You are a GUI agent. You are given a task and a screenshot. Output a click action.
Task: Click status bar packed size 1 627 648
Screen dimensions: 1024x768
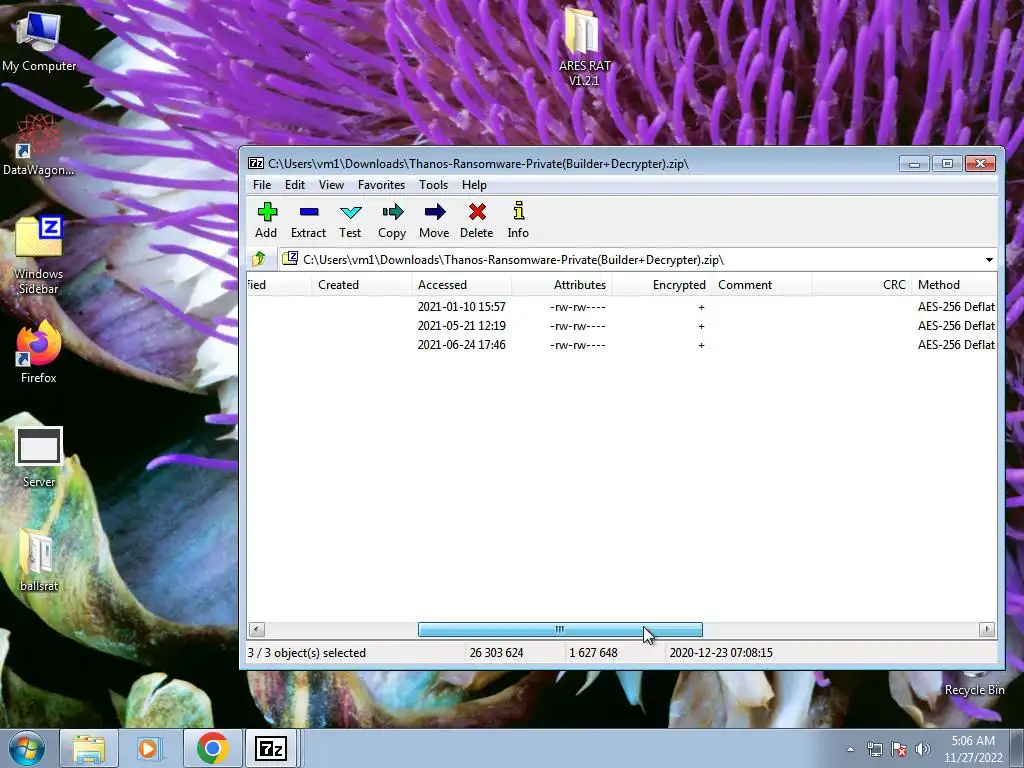coord(593,652)
